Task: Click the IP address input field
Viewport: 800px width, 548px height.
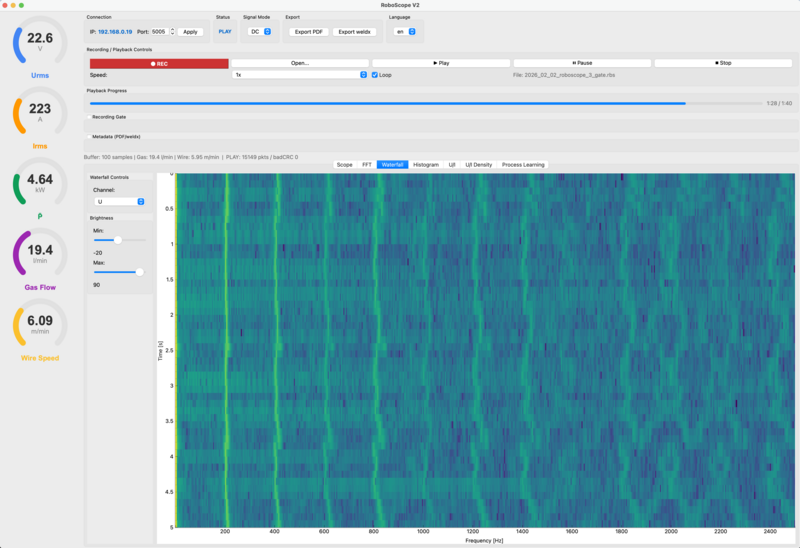Action: click(x=114, y=32)
